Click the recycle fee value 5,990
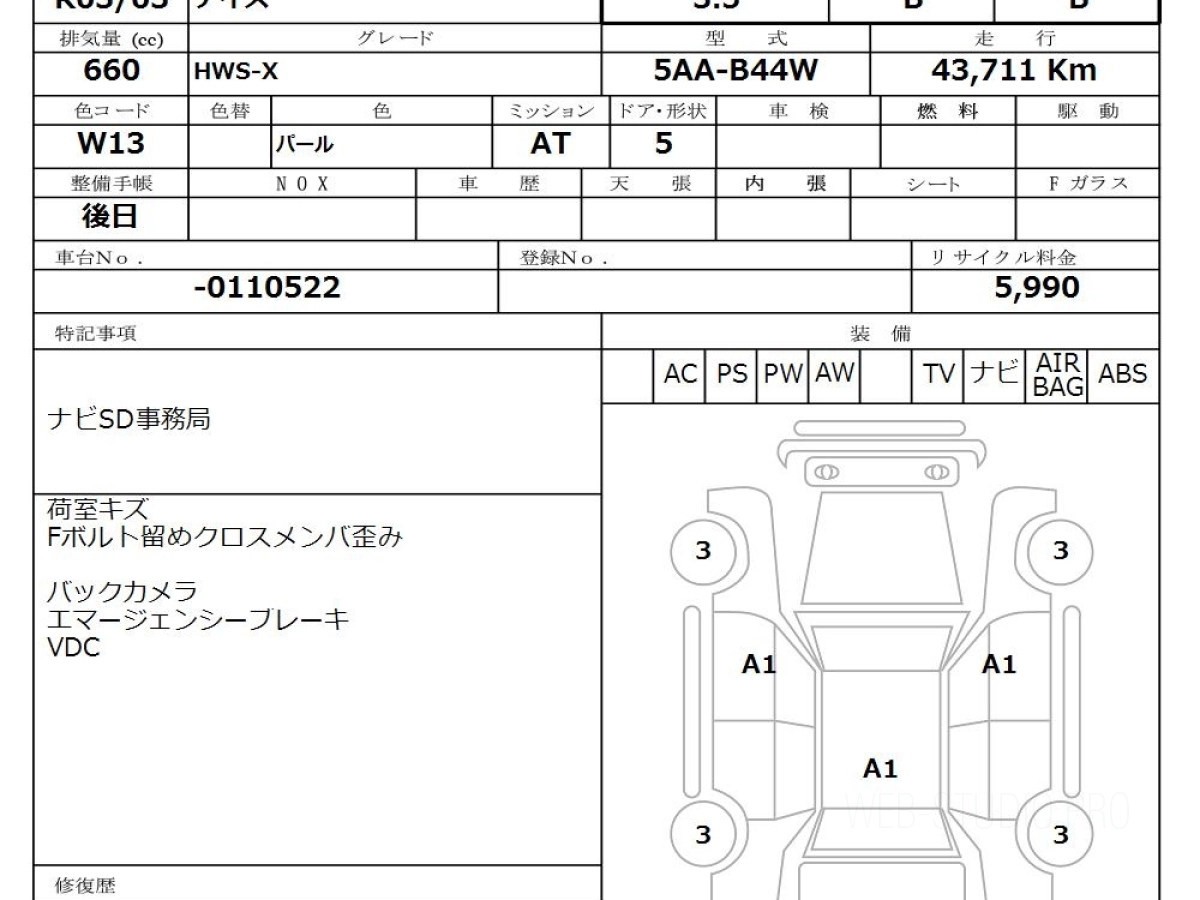 1036,288
